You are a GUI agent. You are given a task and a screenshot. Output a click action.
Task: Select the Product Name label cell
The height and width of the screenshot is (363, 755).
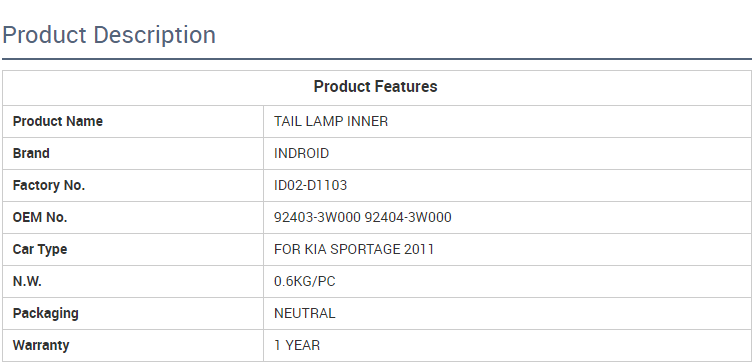133,121
